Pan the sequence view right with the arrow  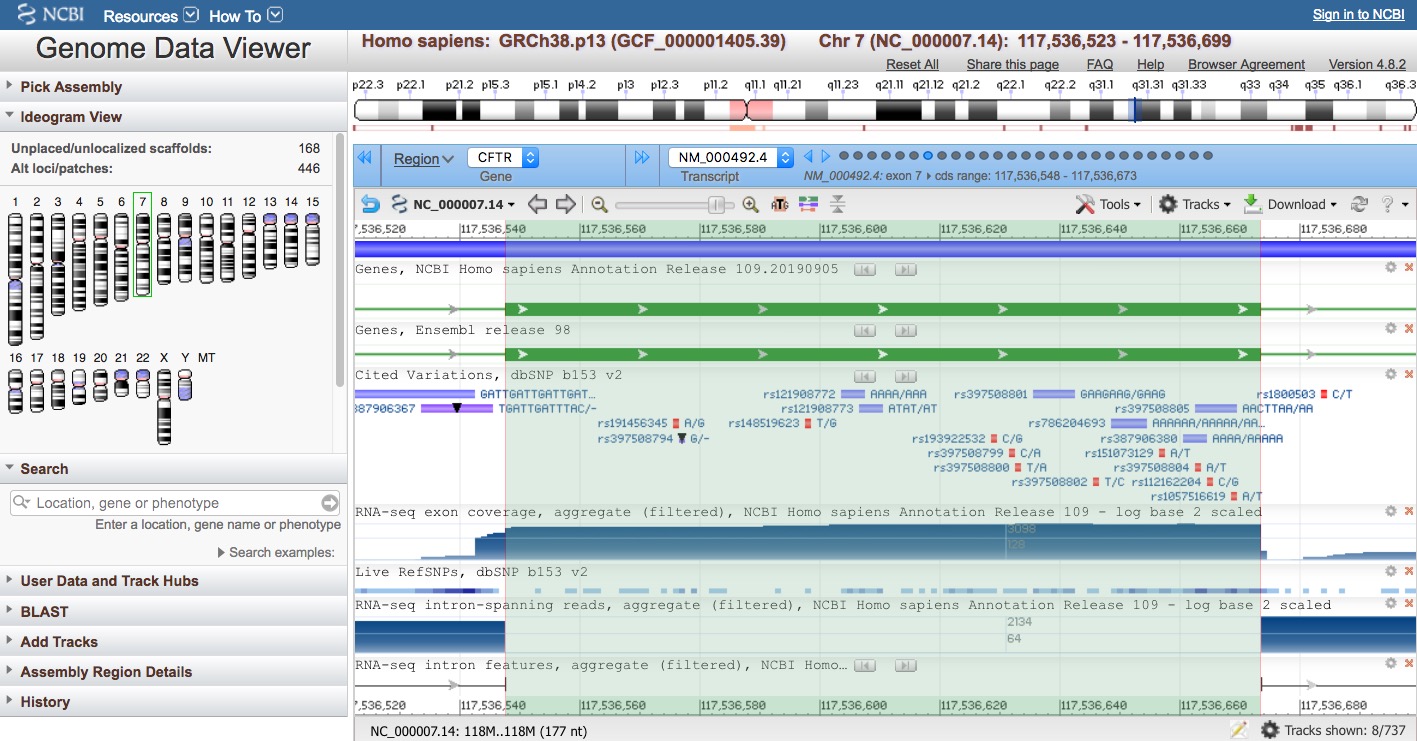(x=566, y=204)
